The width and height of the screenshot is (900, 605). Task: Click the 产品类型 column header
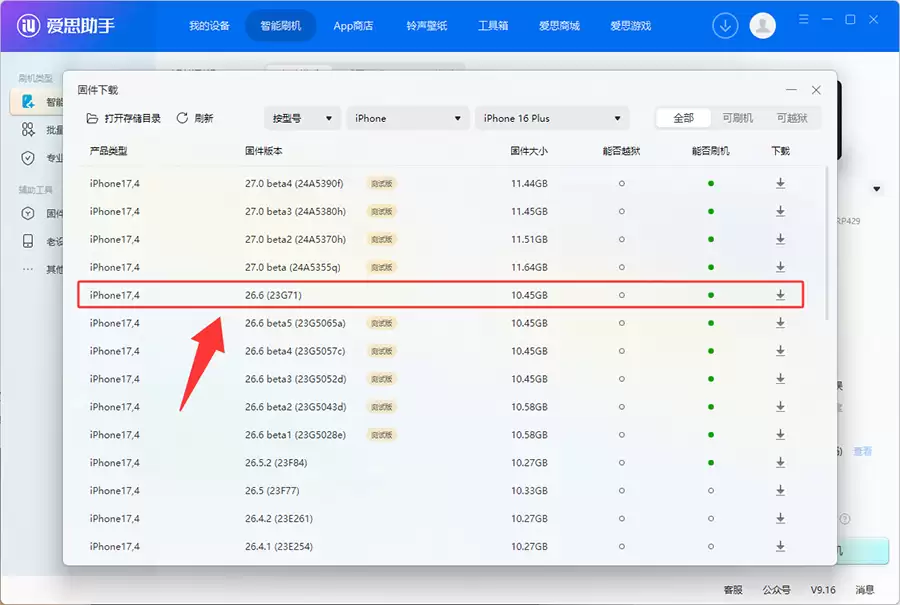click(x=108, y=151)
